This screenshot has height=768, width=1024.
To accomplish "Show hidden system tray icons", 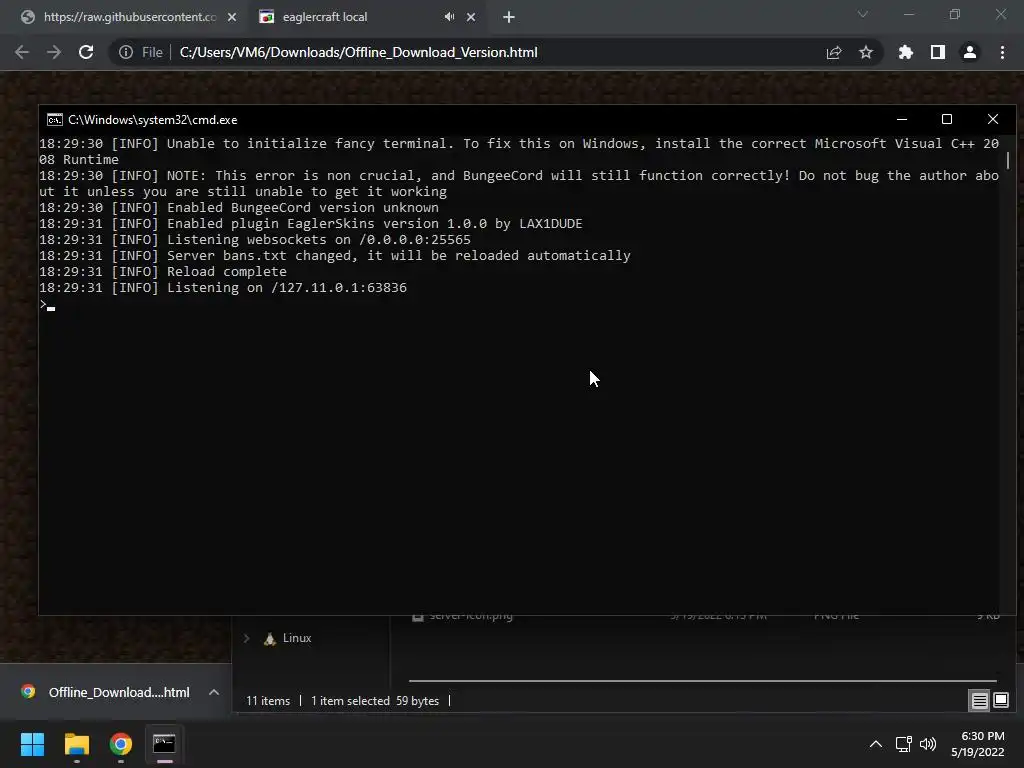I will pos(876,744).
